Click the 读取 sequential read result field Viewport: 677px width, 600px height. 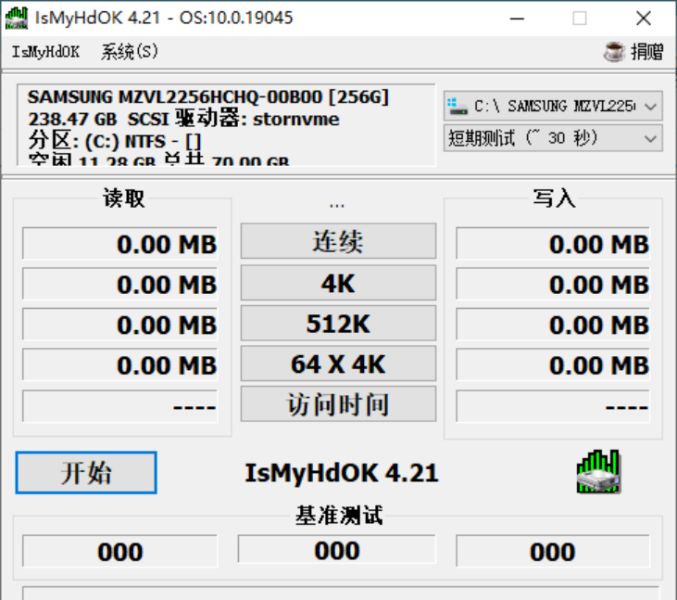(x=120, y=243)
